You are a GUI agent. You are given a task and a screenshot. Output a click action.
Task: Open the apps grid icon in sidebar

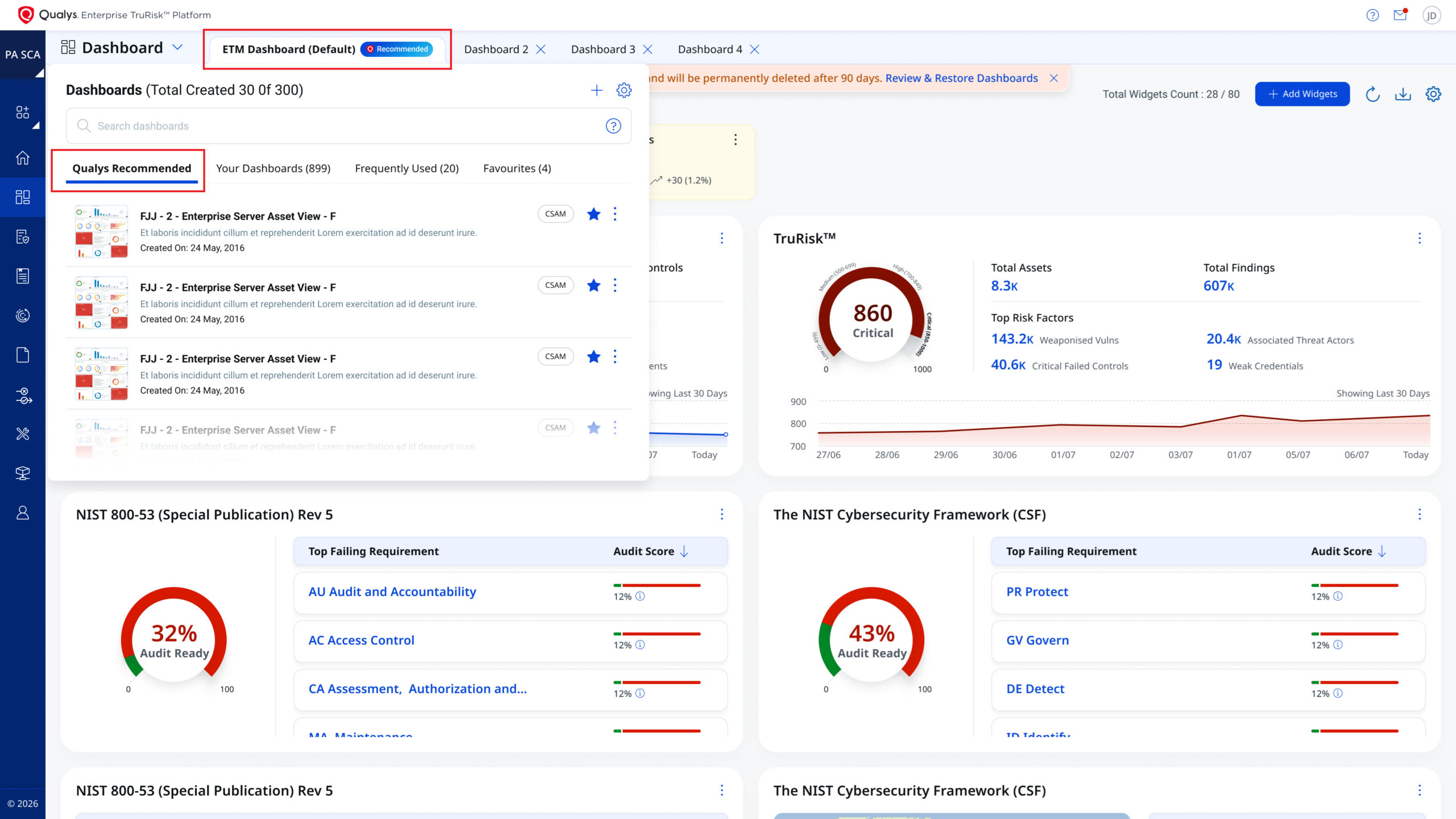coord(23,112)
